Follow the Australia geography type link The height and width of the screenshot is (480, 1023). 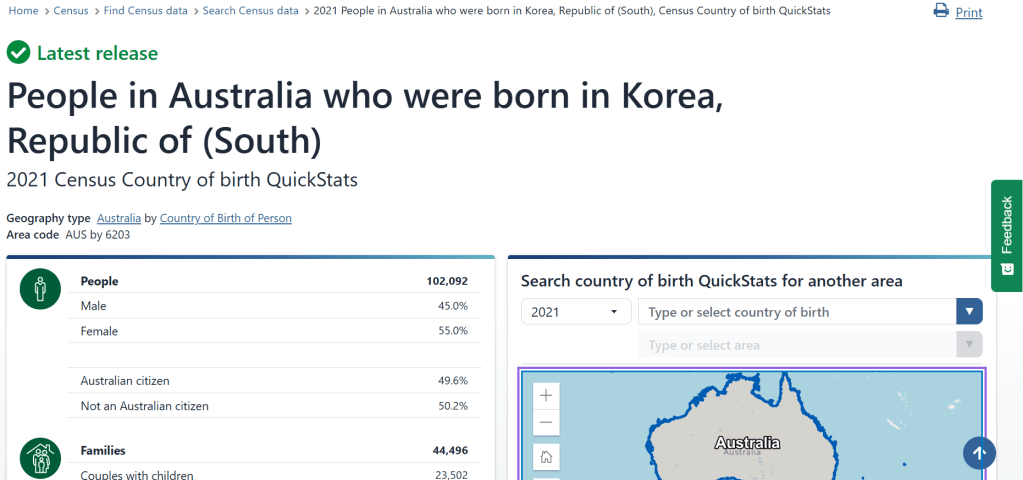tap(119, 218)
